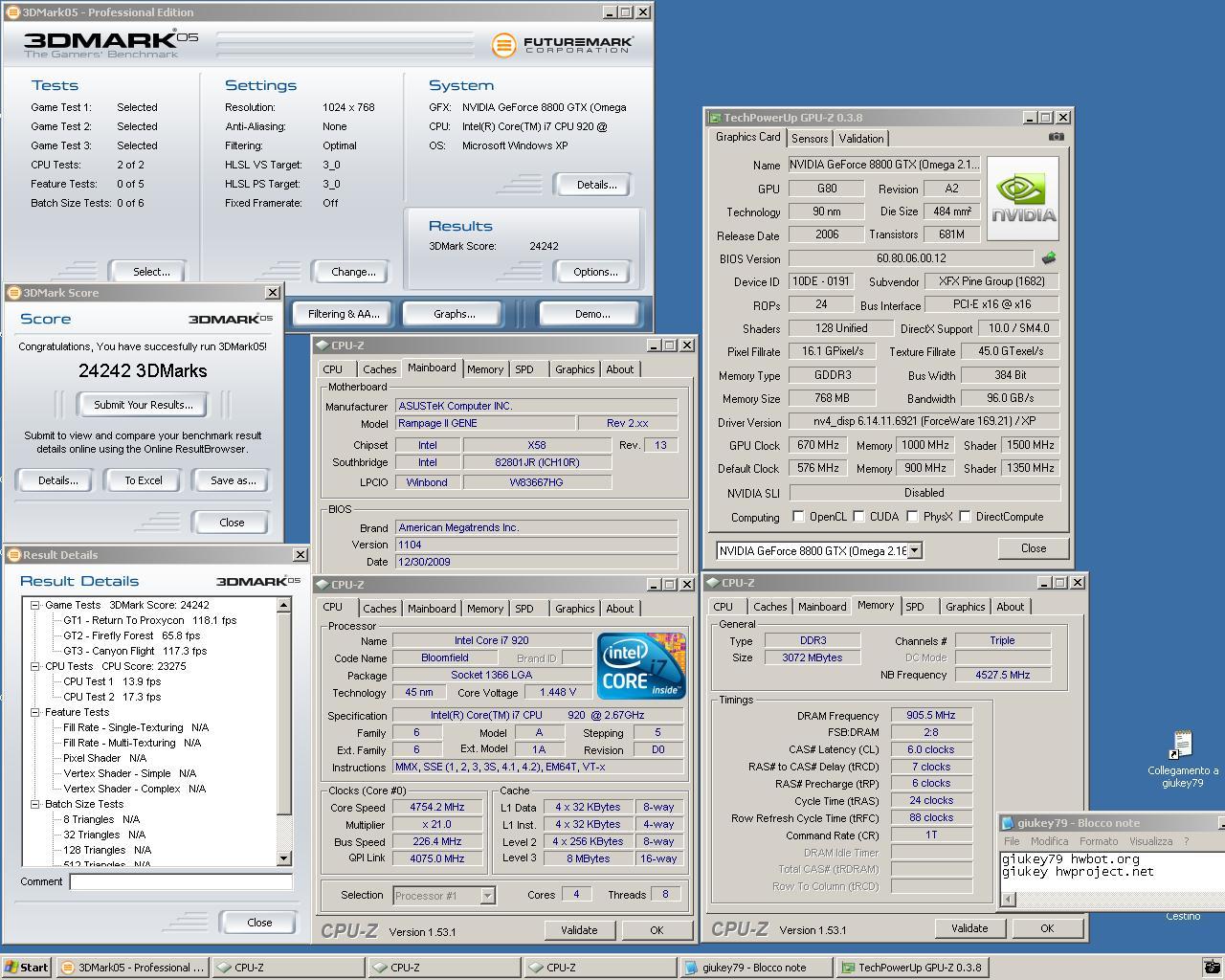Click To Excel button in 3DMark Score

(144, 480)
